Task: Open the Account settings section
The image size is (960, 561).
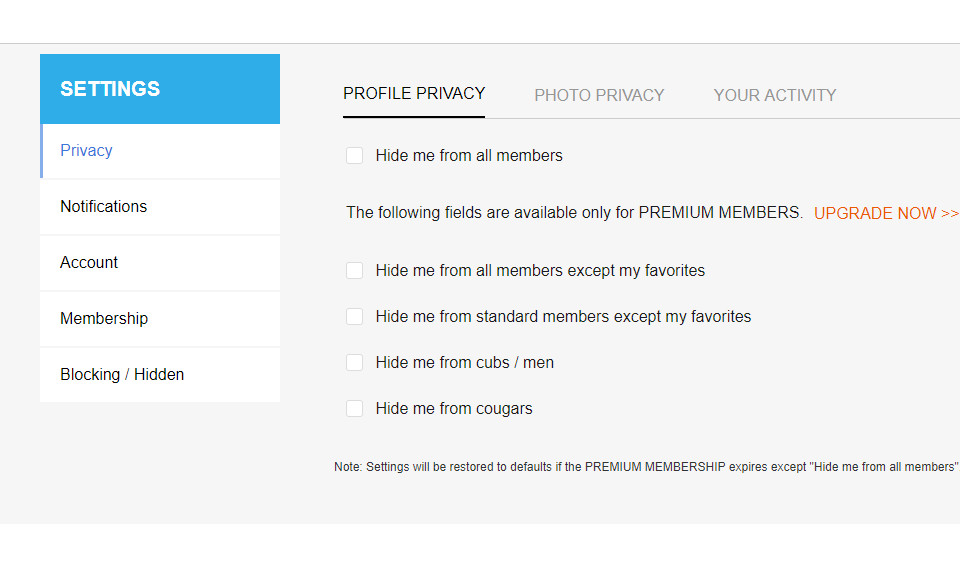Action: click(89, 262)
